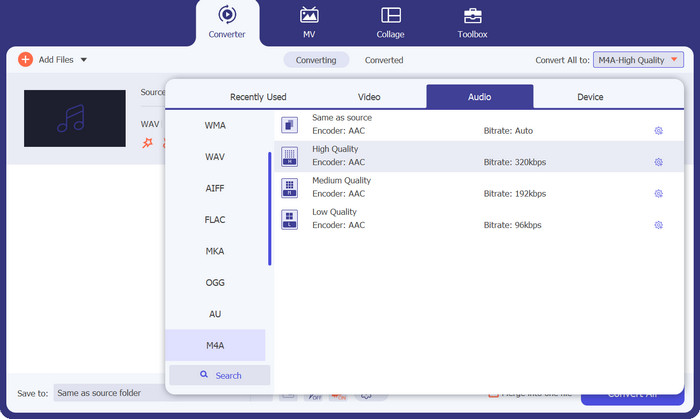This screenshot has height=419, width=700.
Task: Click Bitrate: 96kbps value
Action: [512, 225]
